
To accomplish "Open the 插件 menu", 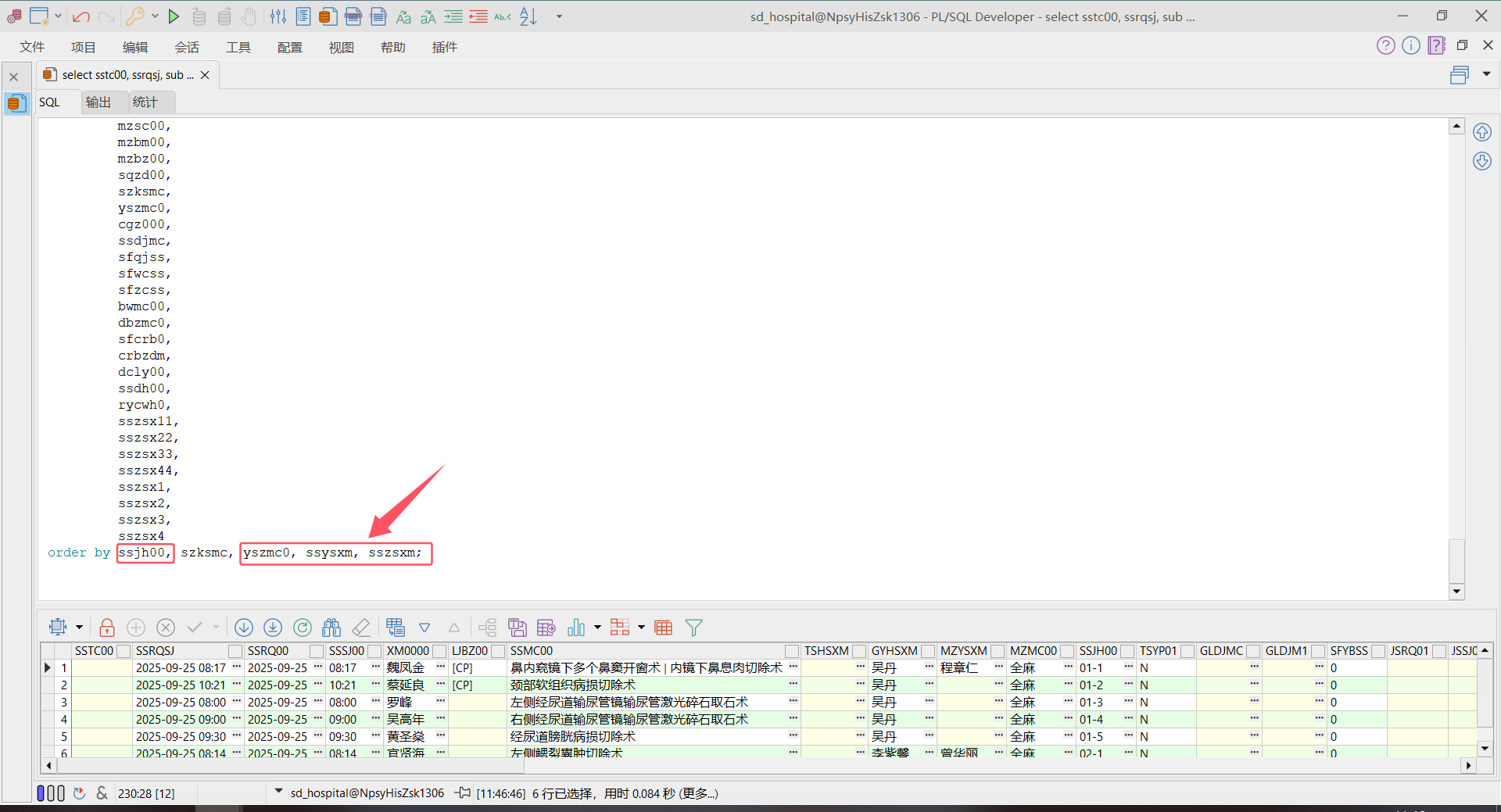I will click(445, 48).
